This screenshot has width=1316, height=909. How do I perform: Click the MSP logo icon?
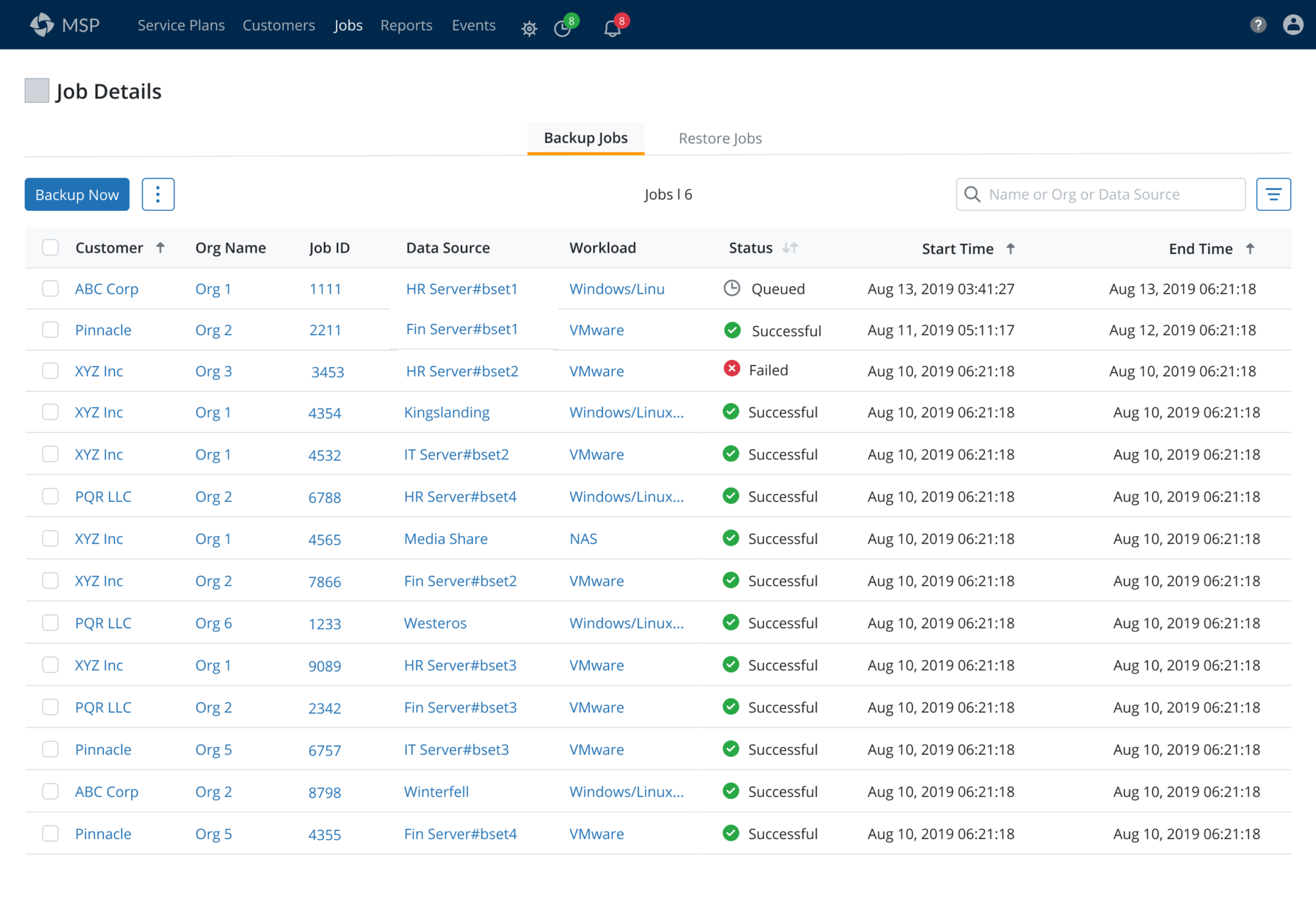(x=42, y=24)
